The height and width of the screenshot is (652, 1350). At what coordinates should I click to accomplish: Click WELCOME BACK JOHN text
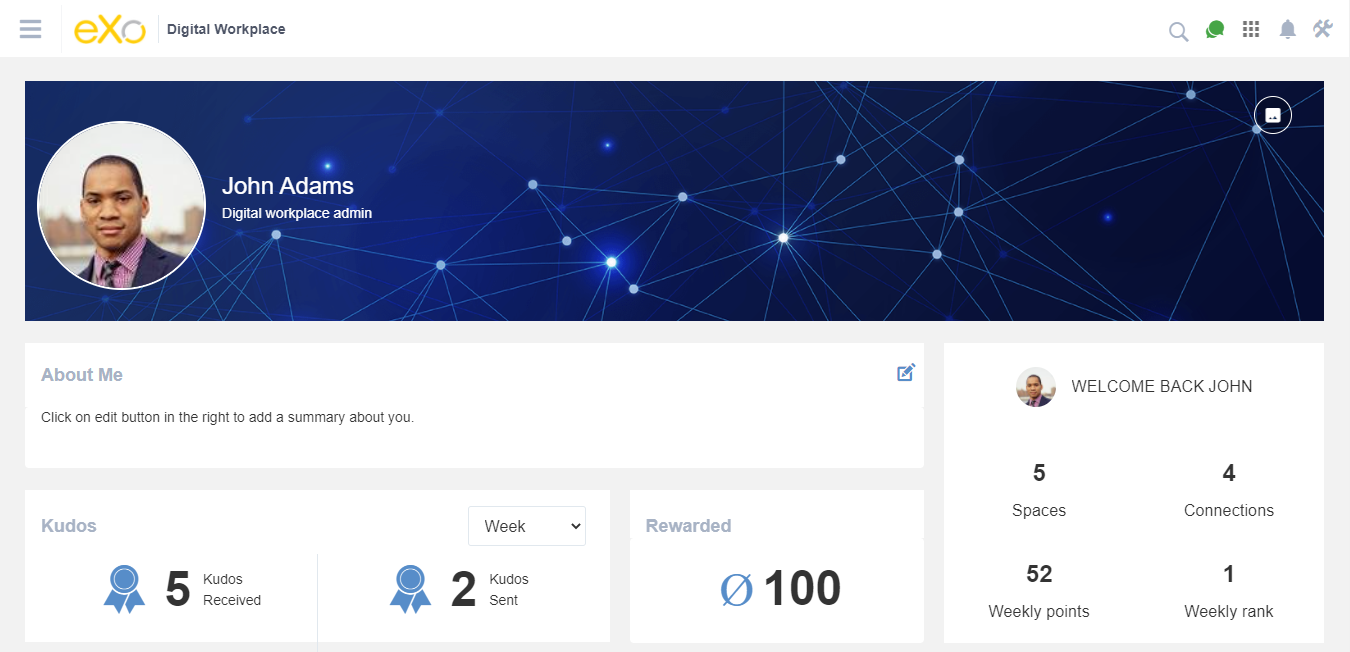pos(1162,386)
